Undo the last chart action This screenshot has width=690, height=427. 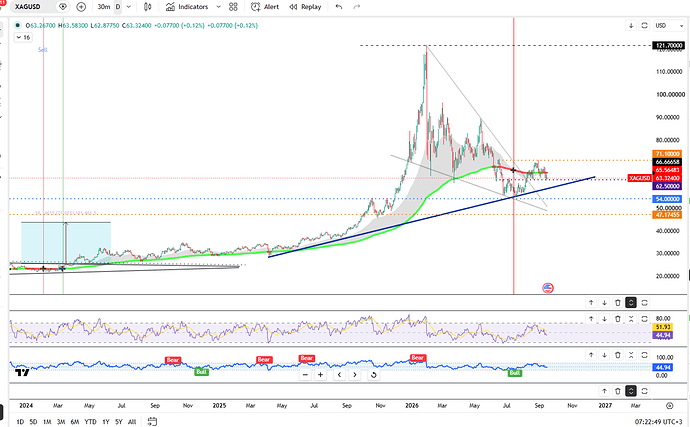pos(338,7)
